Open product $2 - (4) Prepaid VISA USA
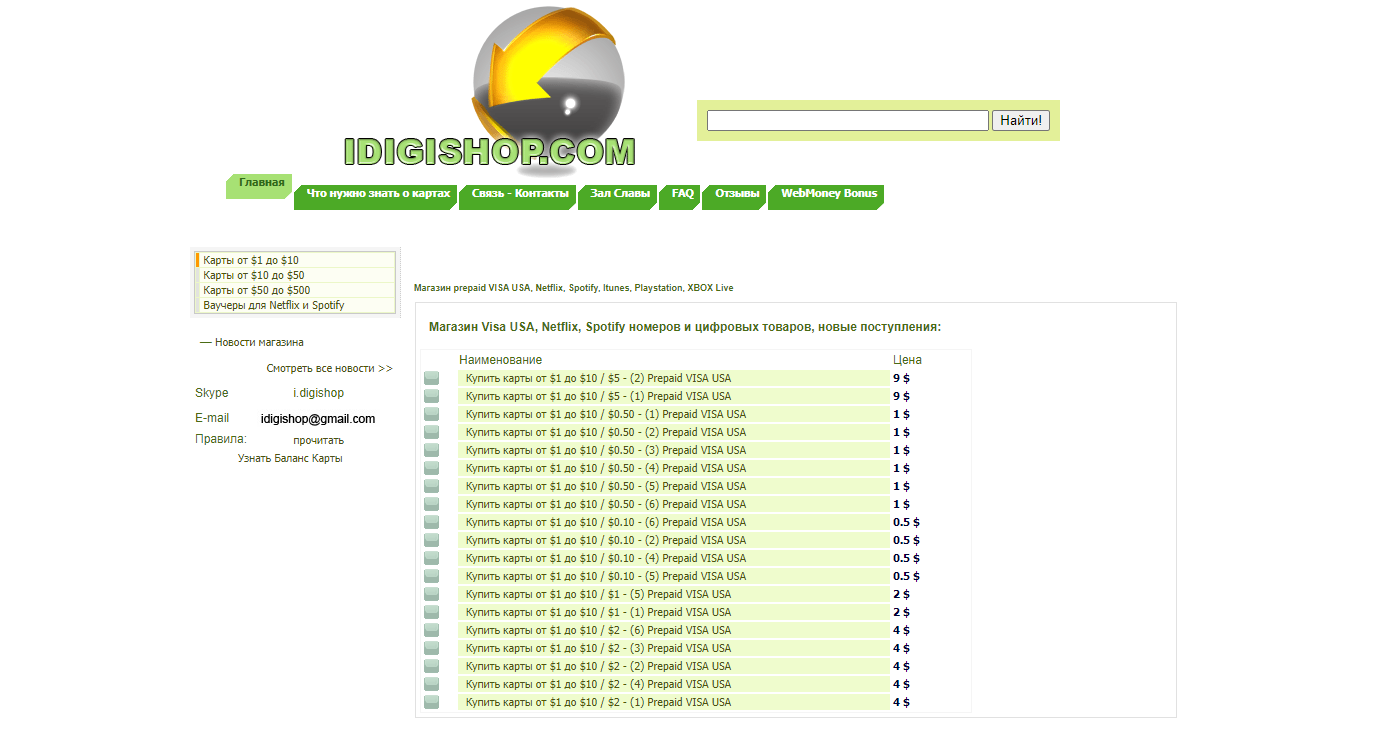 (598, 684)
